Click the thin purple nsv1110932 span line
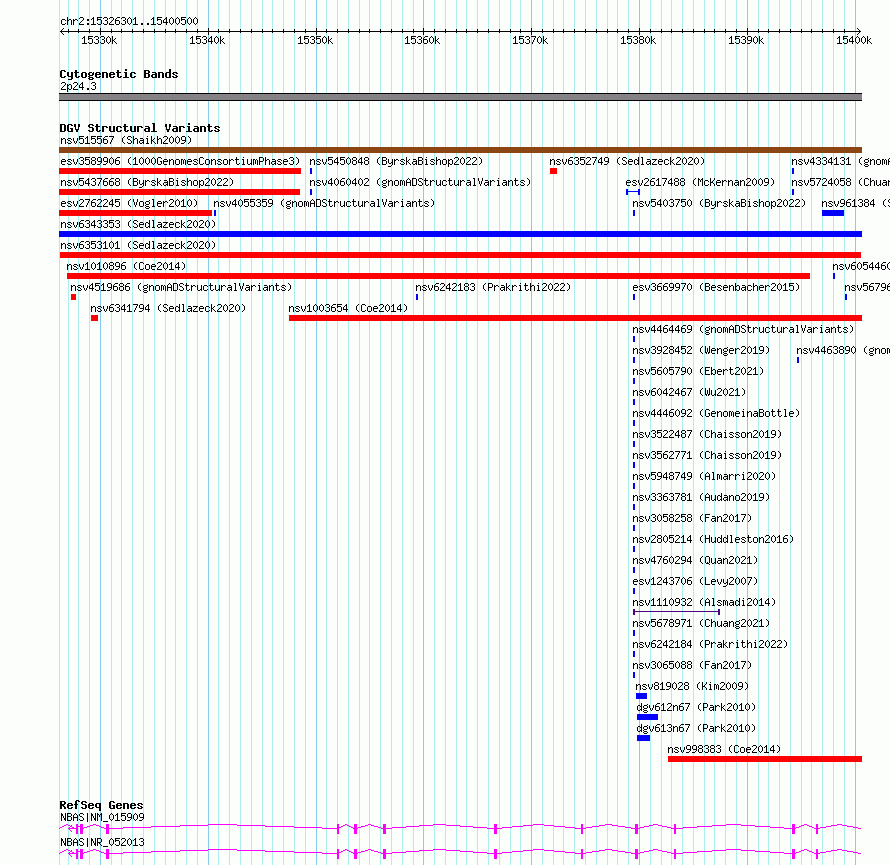The image size is (890, 865). tap(677, 612)
